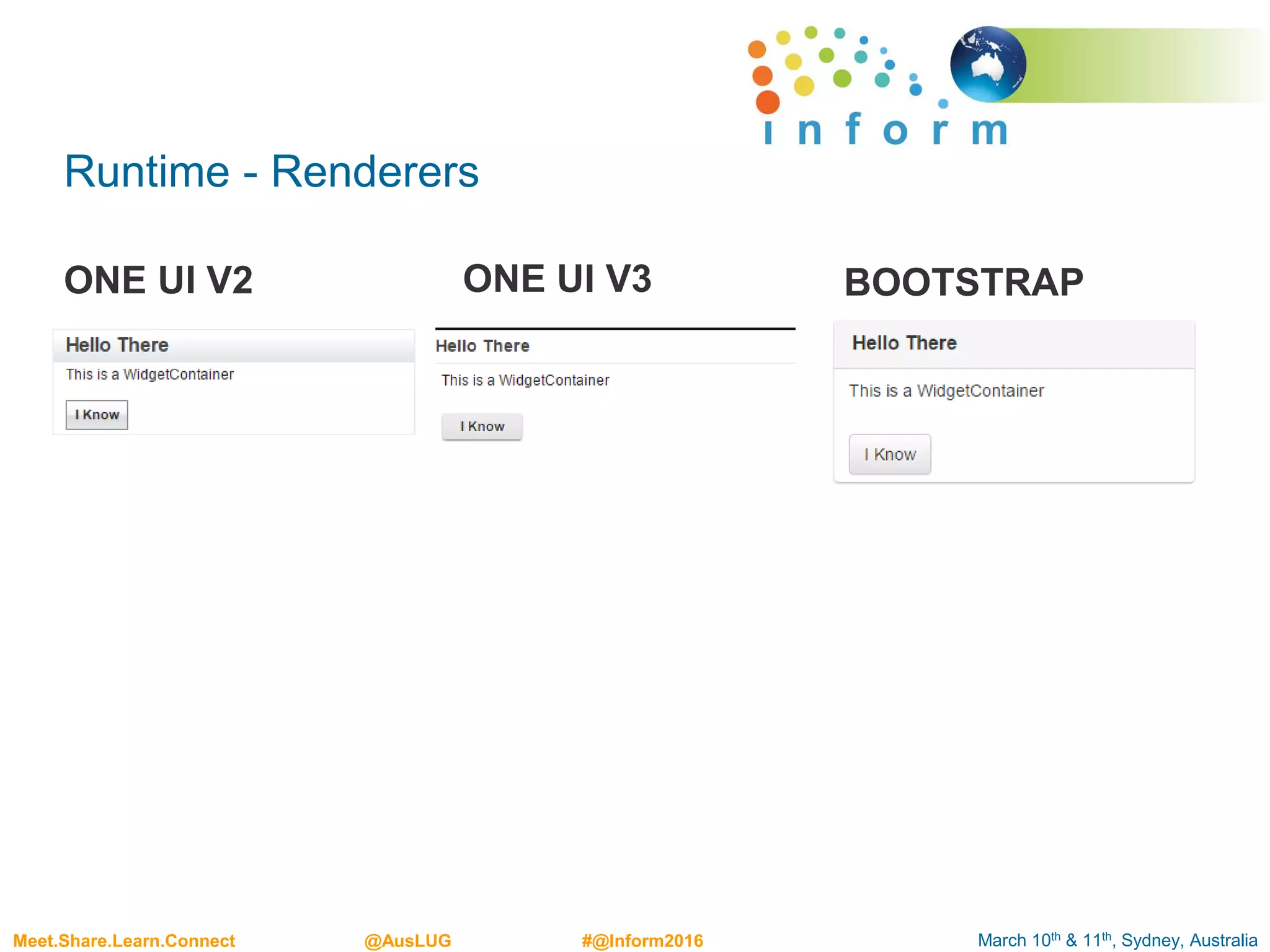This screenshot has height=952, width=1270.
Task: Click the ONE UI V2 heading
Action: (x=159, y=280)
